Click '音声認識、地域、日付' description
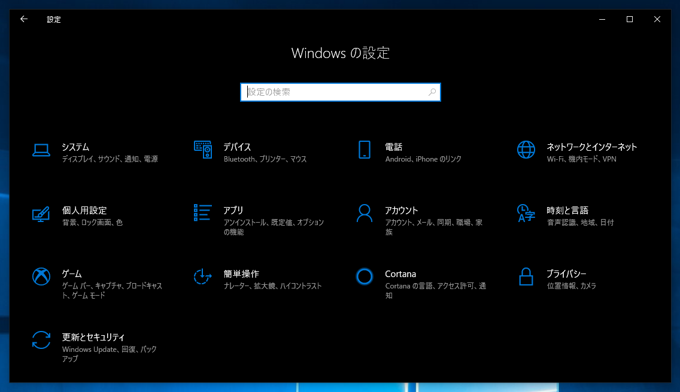The height and width of the screenshot is (392, 680). (580, 222)
